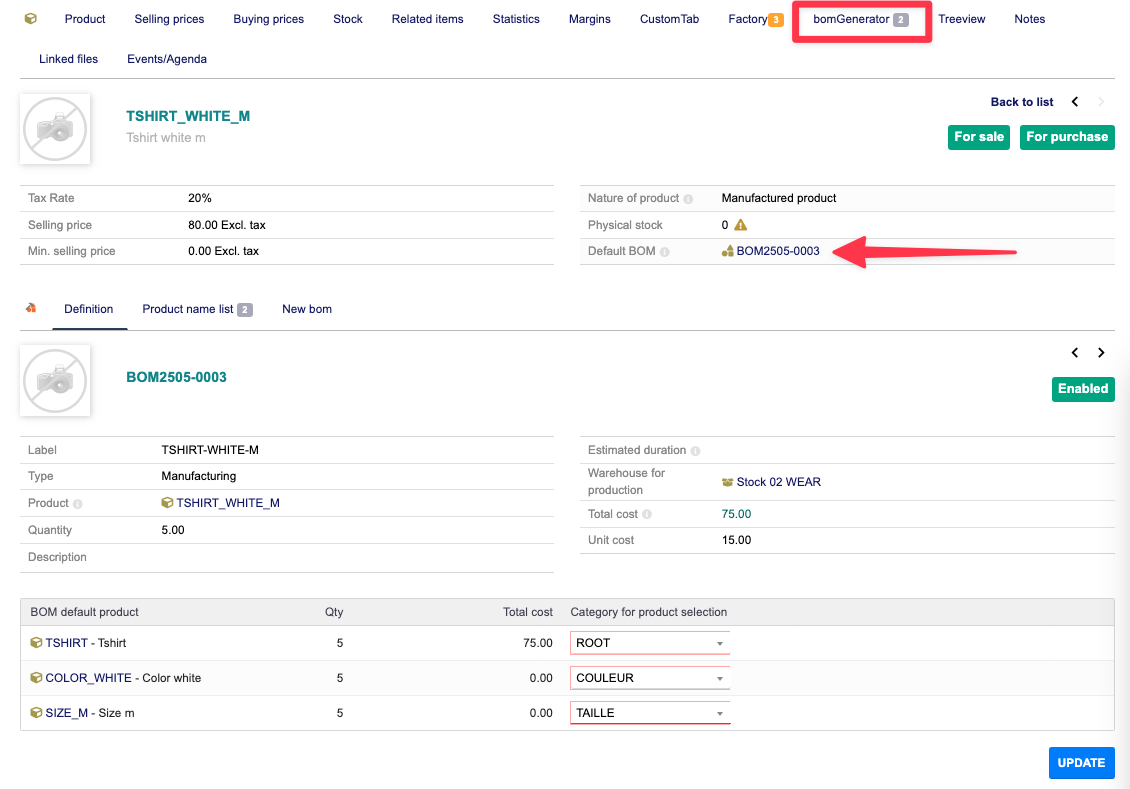Click the product cube icon before Product tab
1130x789 pixels.
click(x=31, y=19)
